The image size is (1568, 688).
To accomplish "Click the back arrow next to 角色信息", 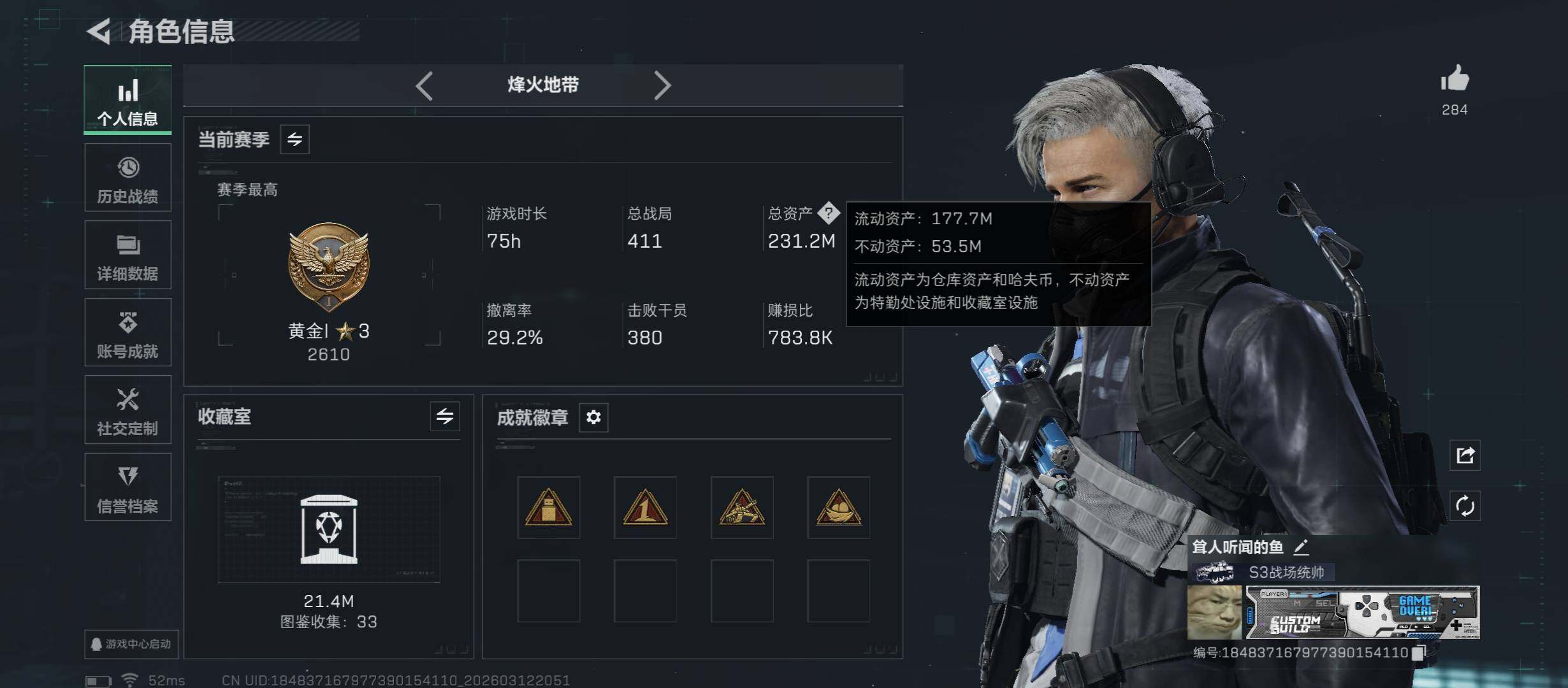I will point(99,31).
